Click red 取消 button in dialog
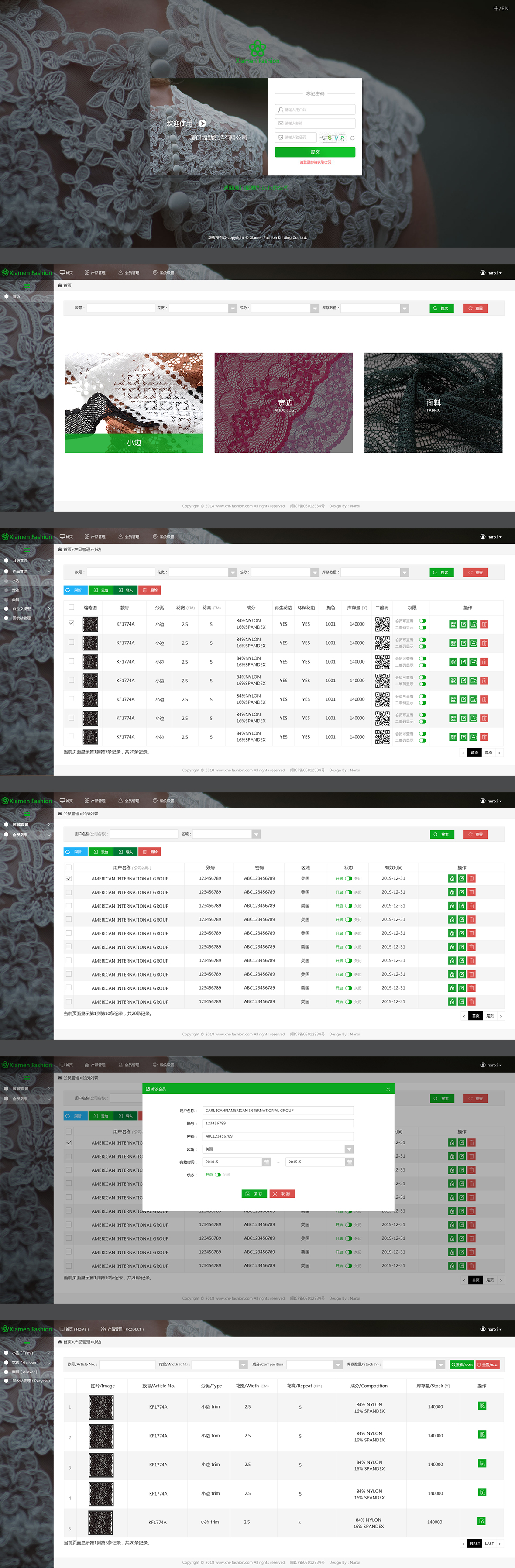515x1568 pixels. pyautogui.click(x=282, y=1193)
